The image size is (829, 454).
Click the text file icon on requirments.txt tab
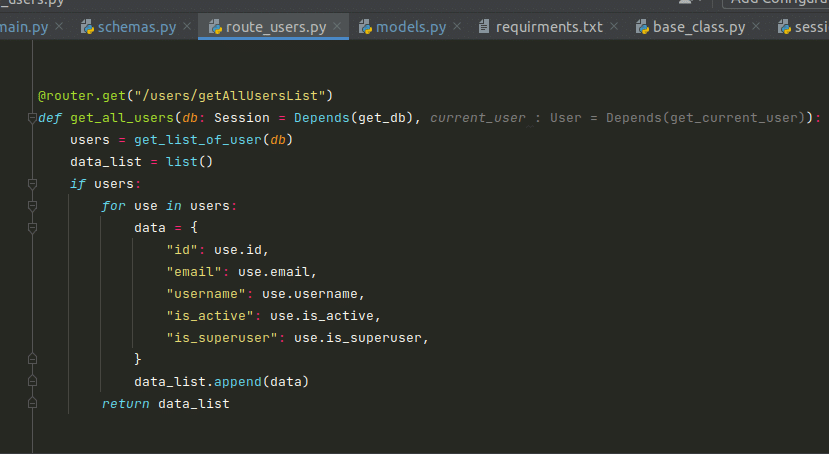485,26
